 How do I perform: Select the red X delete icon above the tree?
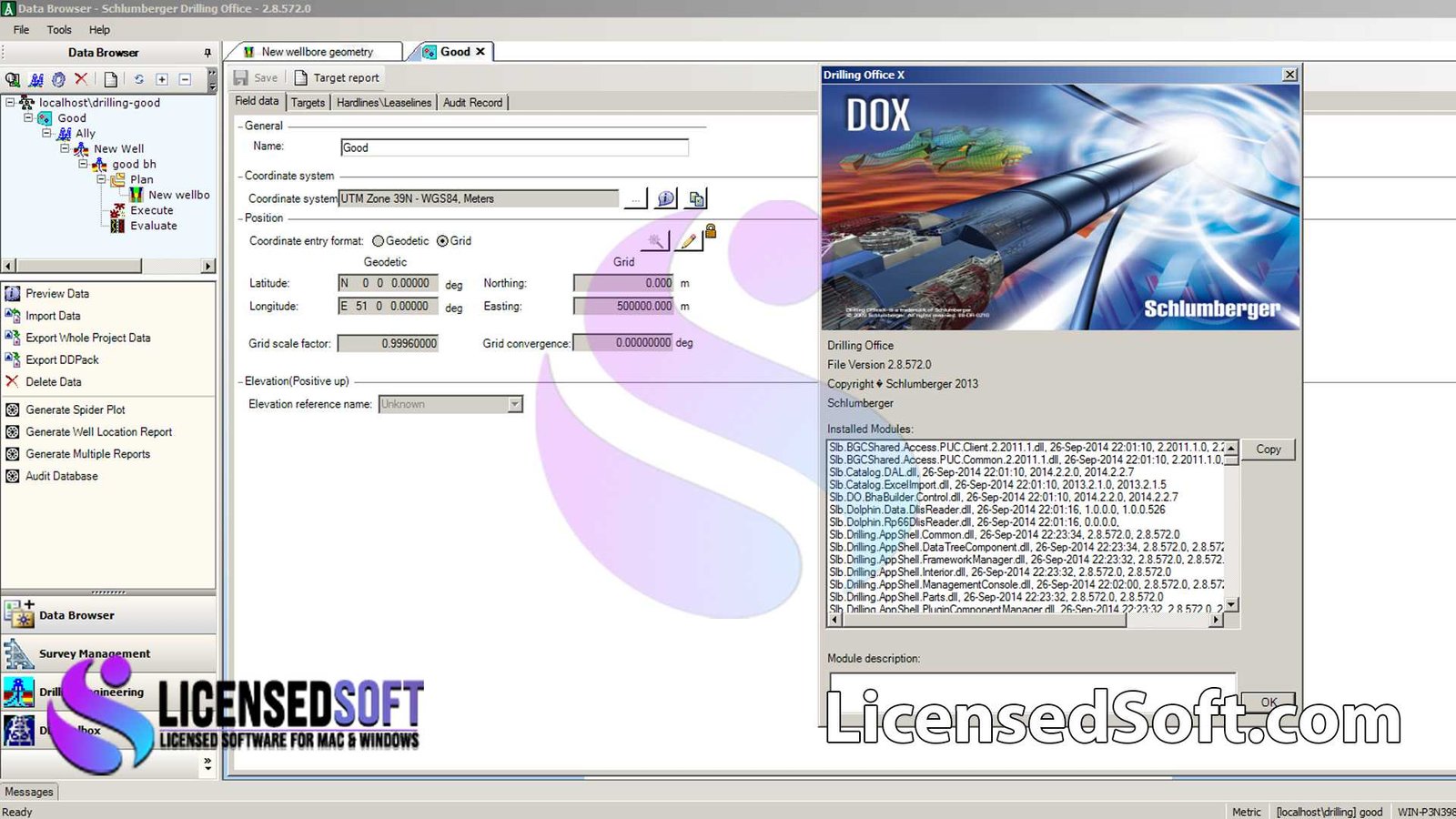coord(81,79)
